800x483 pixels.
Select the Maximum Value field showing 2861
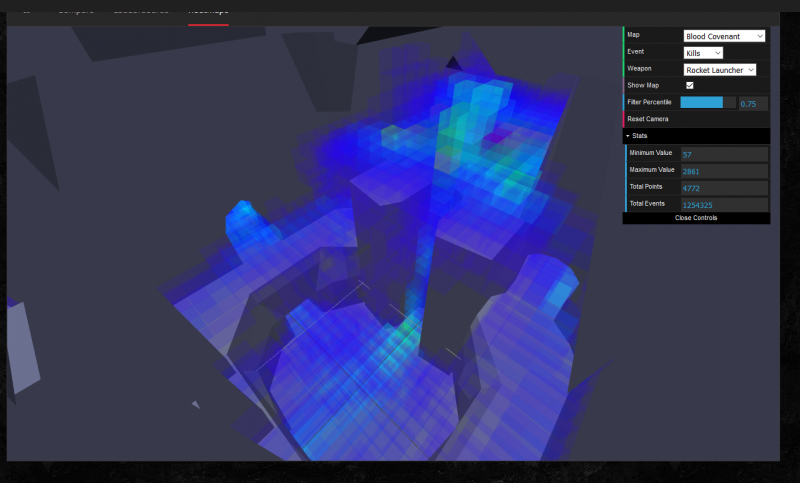(x=723, y=171)
